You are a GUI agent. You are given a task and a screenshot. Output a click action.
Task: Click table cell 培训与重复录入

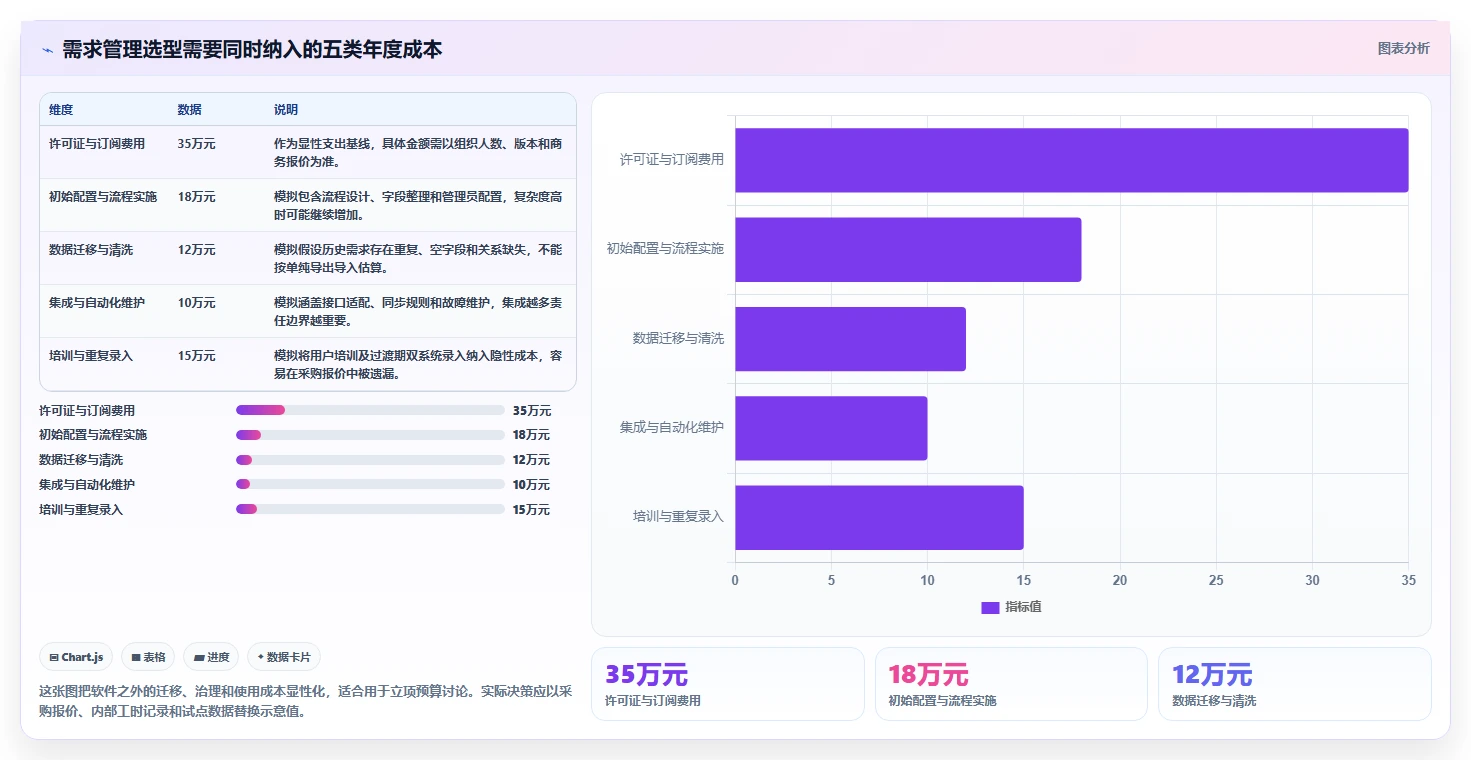91,356
